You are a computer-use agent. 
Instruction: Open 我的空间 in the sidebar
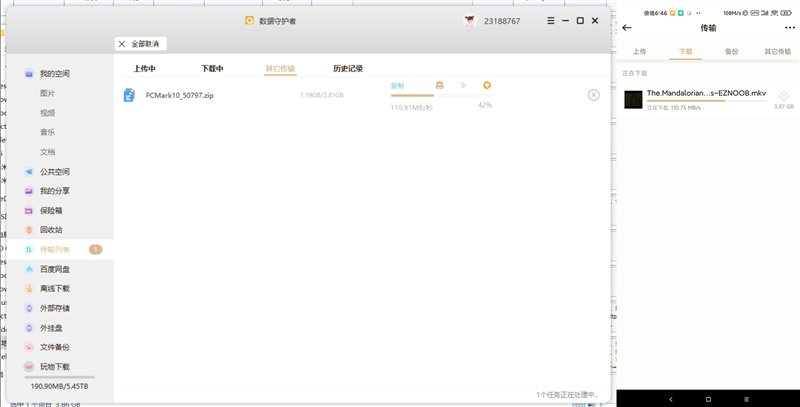(x=55, y=73)
